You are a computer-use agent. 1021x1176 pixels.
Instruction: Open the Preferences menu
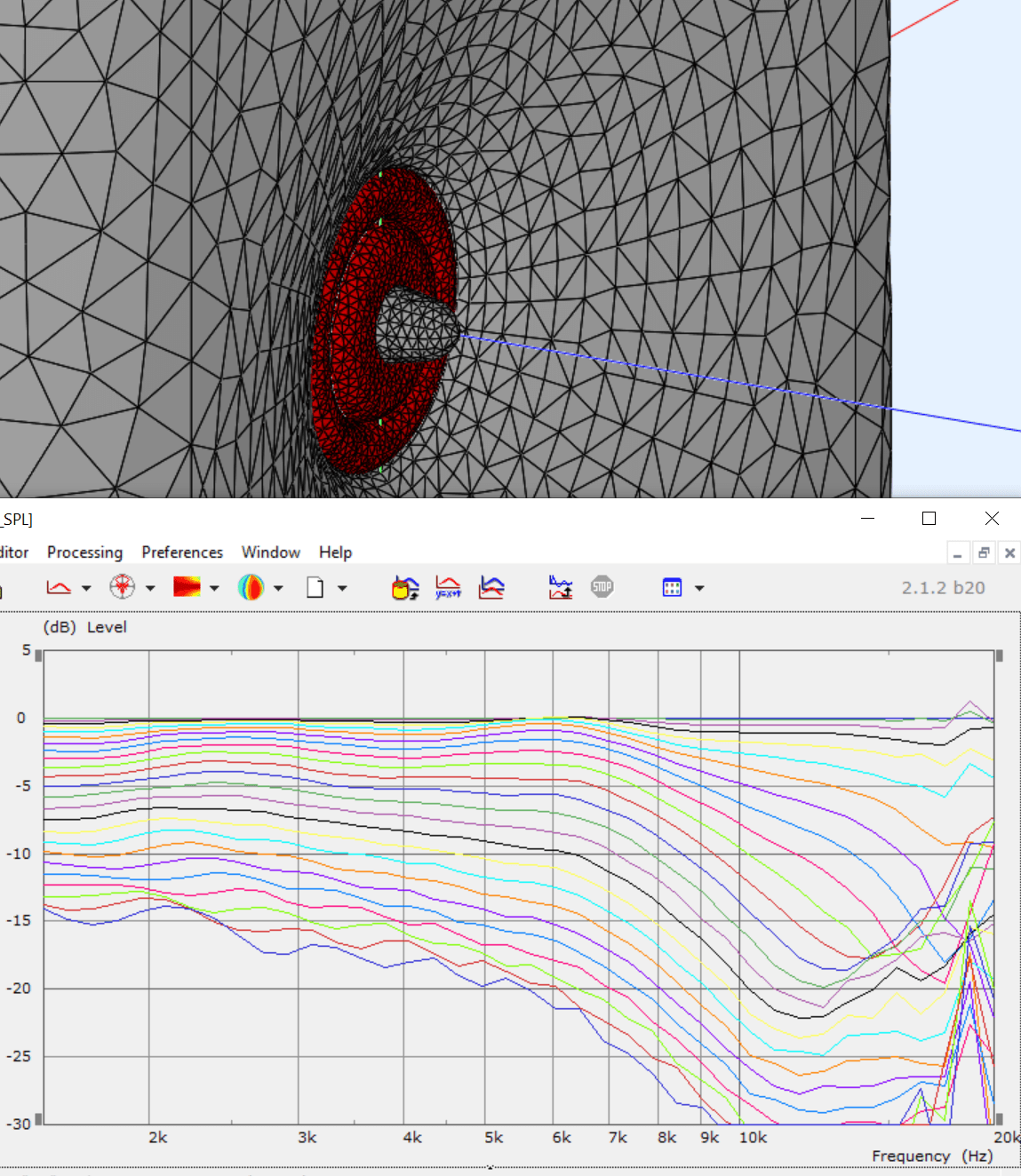click(182, 552)
